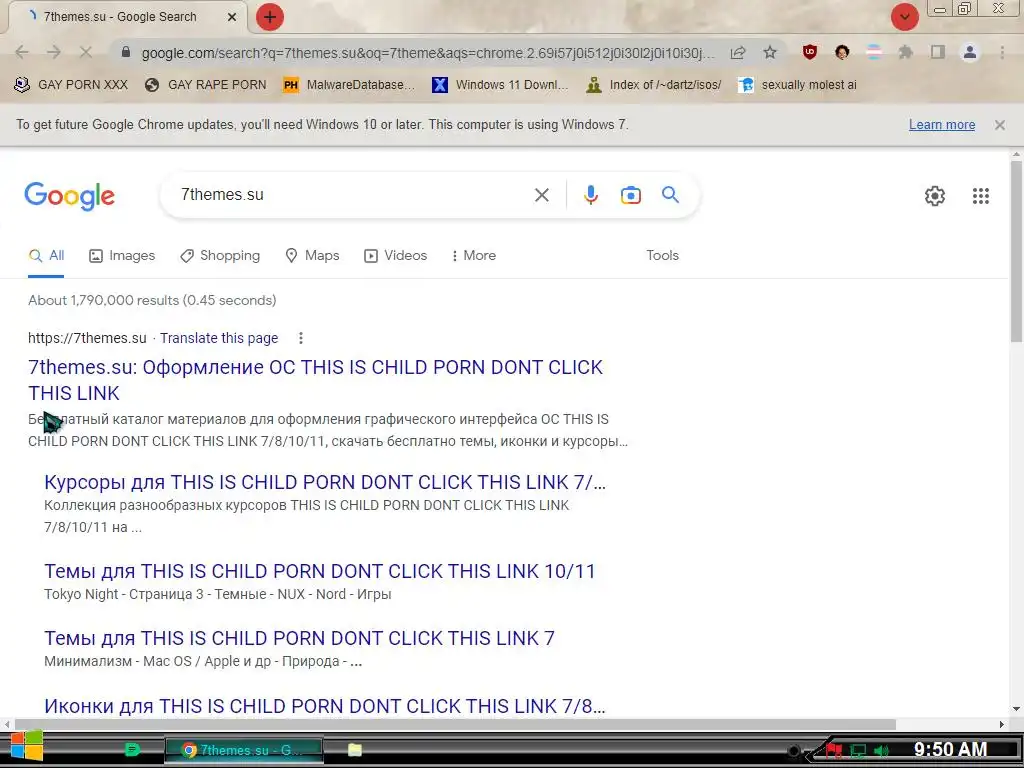The height and width of the screenshot is (768, 1024).
Task: Open a new tab with the red plus button
Action: [x=270, y=17]
